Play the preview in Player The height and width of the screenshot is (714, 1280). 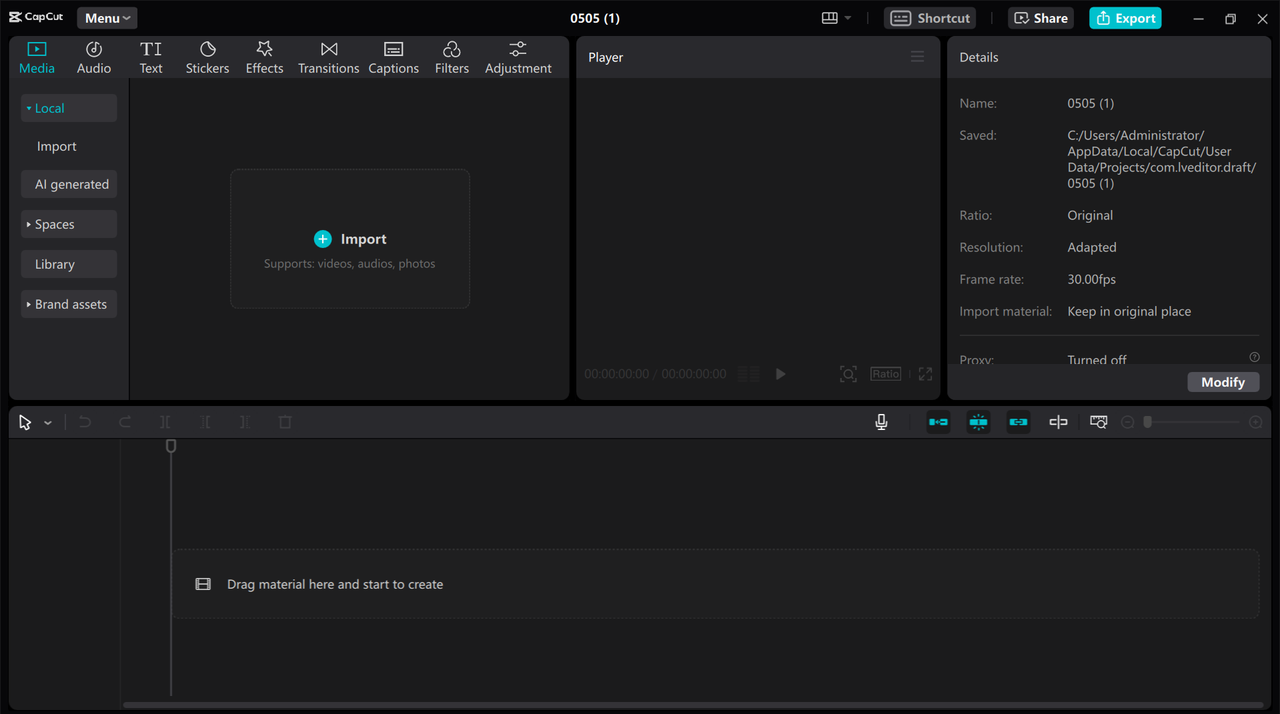tap(781, 374)
